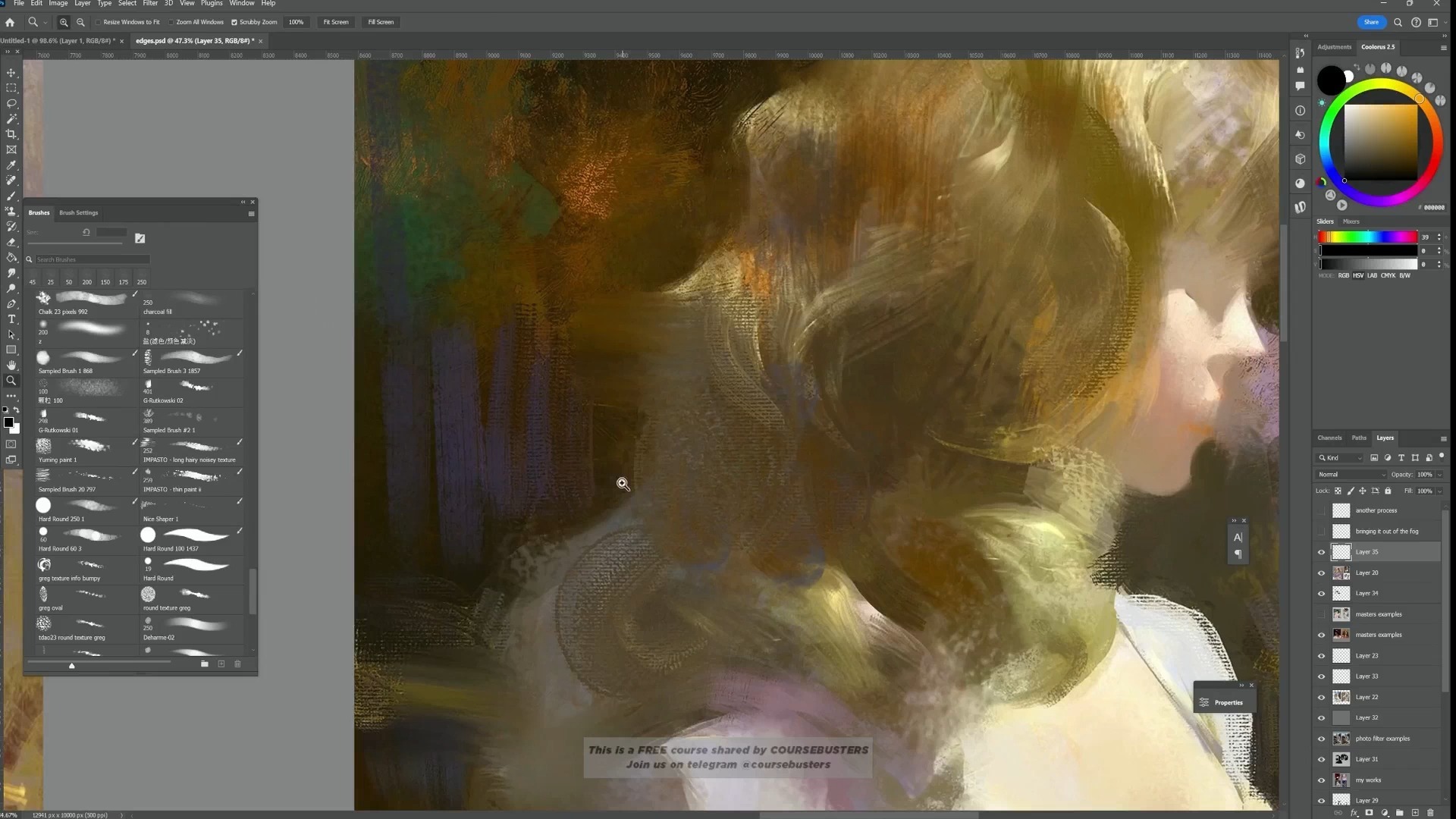Select the Eraser tool
The image size is (1456, 819).
pyautogui.click(x=11, y=242)
